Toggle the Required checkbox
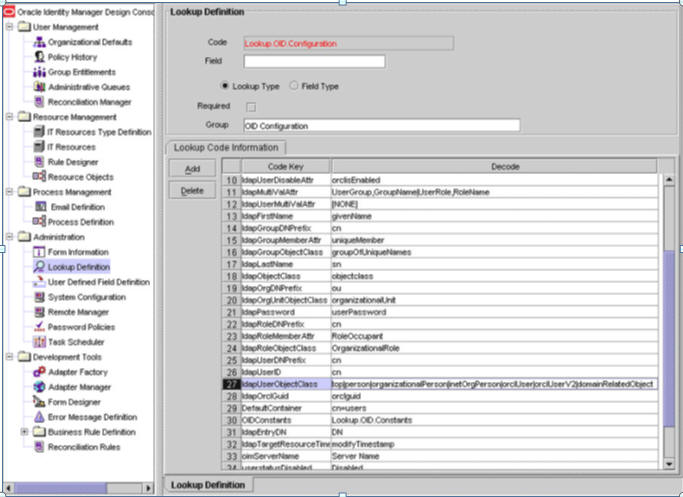The image size is (683, 497). pos(251,107)
